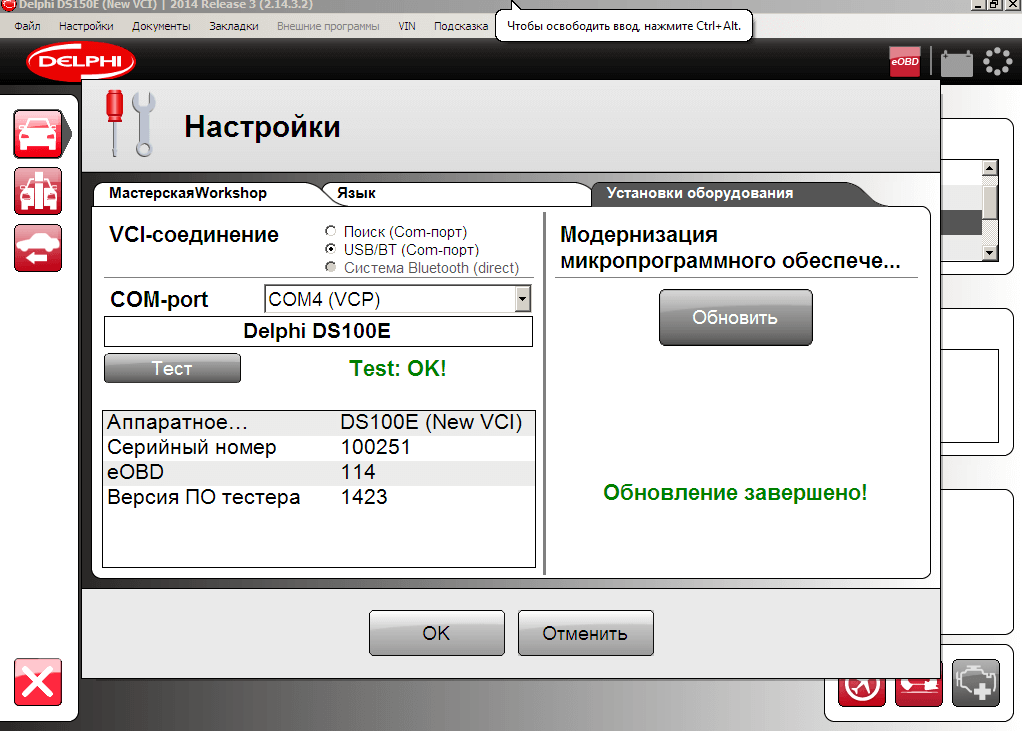
Task: Click the Обновление завершено! message
Action: point(735,493)
